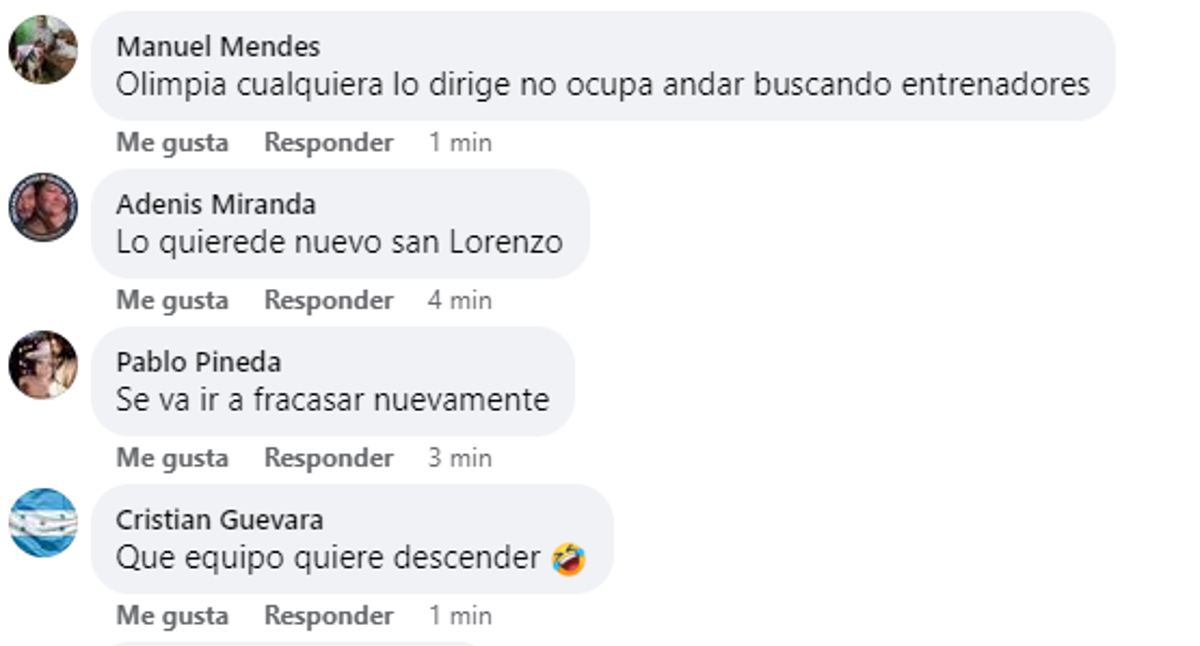Open Cristian Guevara's flag avatar
The width and height of the screenshot is (1200, 646).
(x=43, y=523)
